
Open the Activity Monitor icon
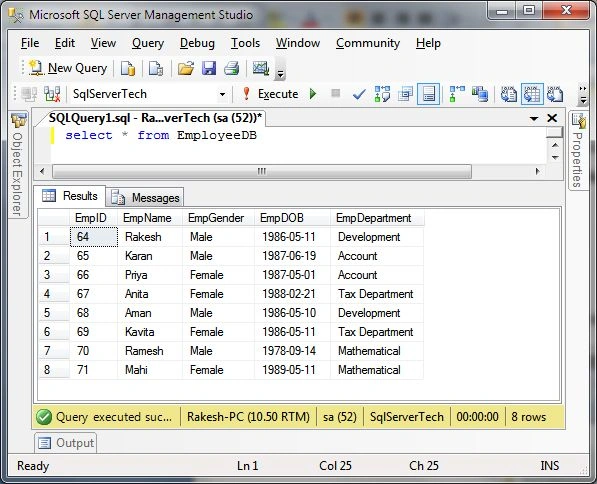[x=261, y=69]
